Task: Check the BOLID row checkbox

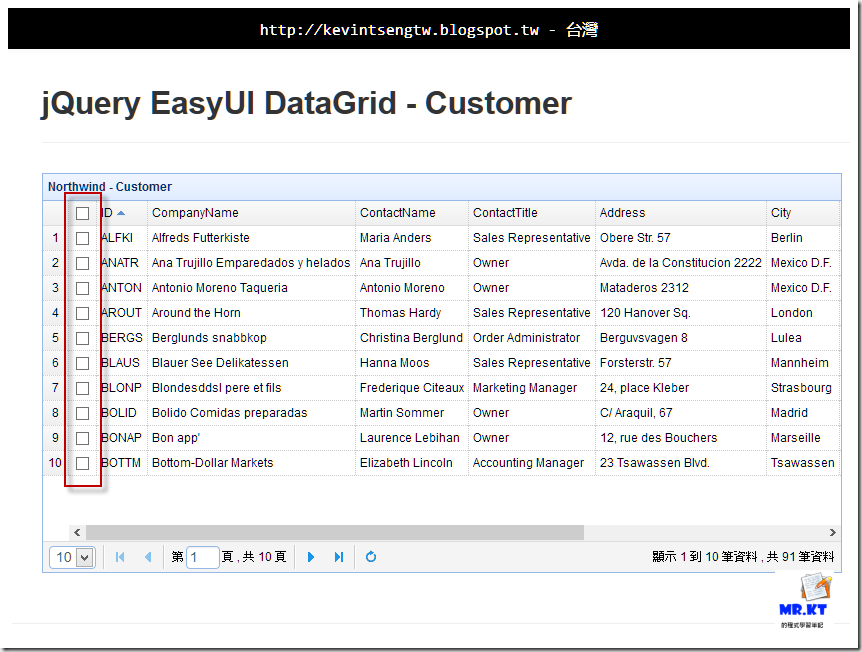Action: click(x=82, y=413)
